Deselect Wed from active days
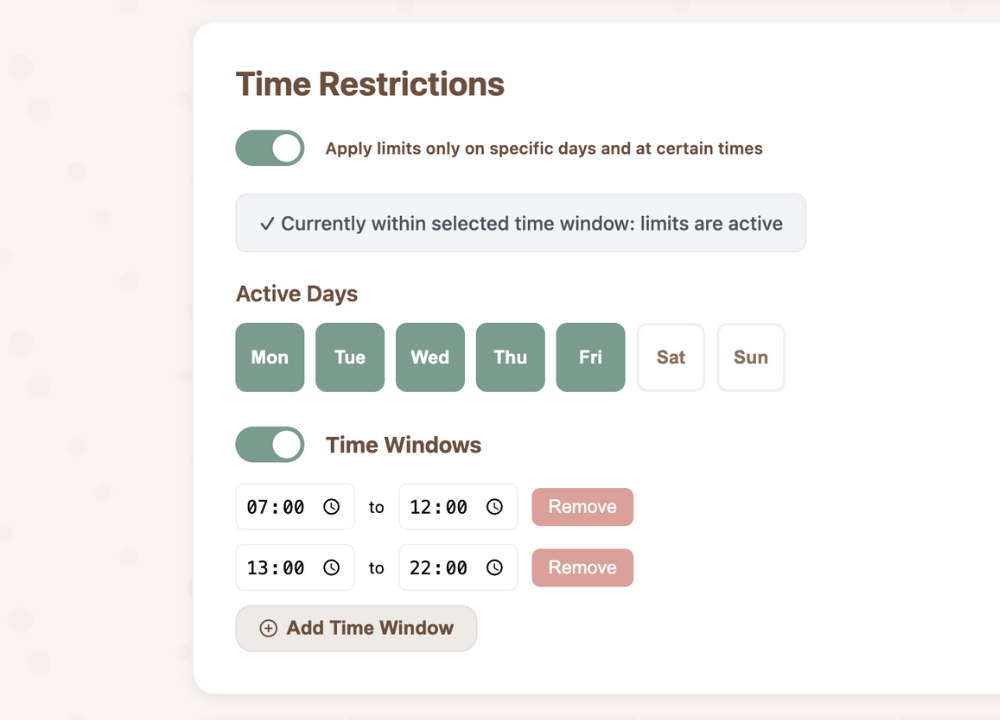 pyautogui.click(x=430, y=357)
